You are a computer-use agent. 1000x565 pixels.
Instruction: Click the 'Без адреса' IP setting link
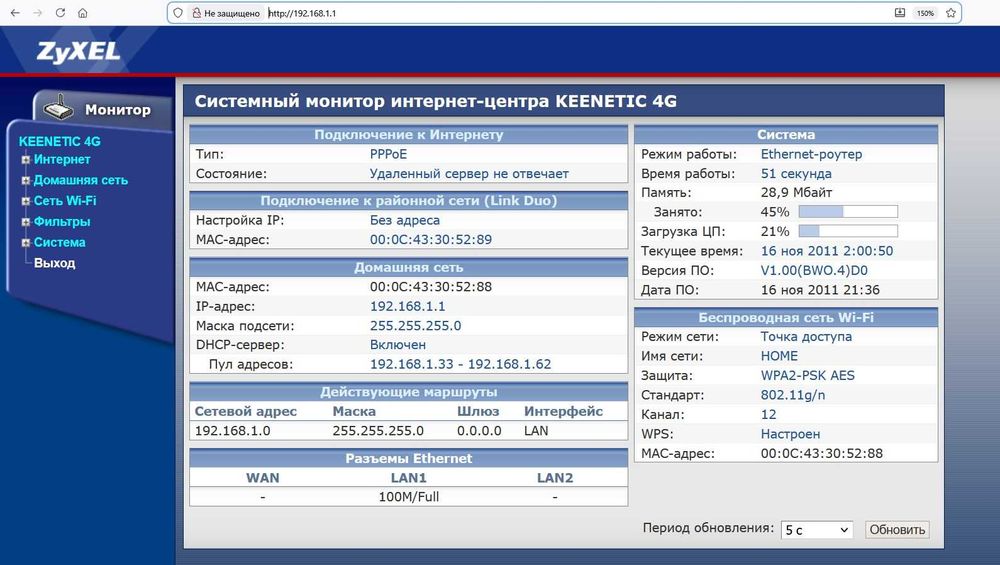405,221
